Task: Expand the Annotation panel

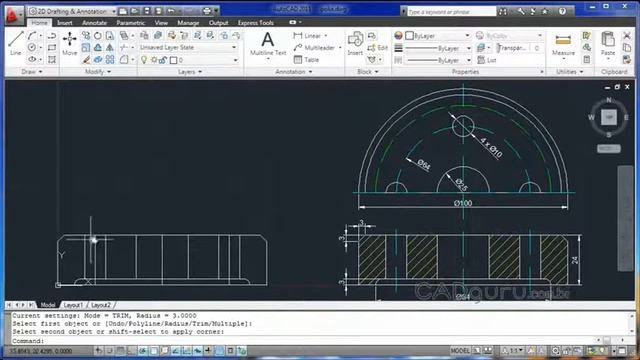Action: click(x=294, y=72)
